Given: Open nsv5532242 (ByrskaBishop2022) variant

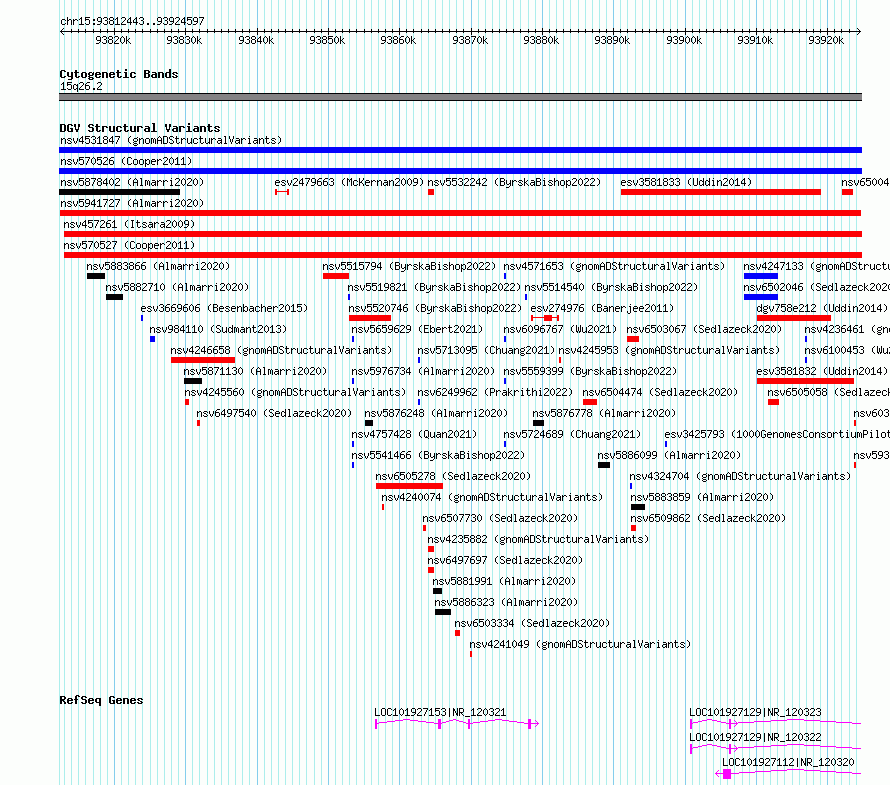Looking at the screenshot, I should tap(514, 182).
